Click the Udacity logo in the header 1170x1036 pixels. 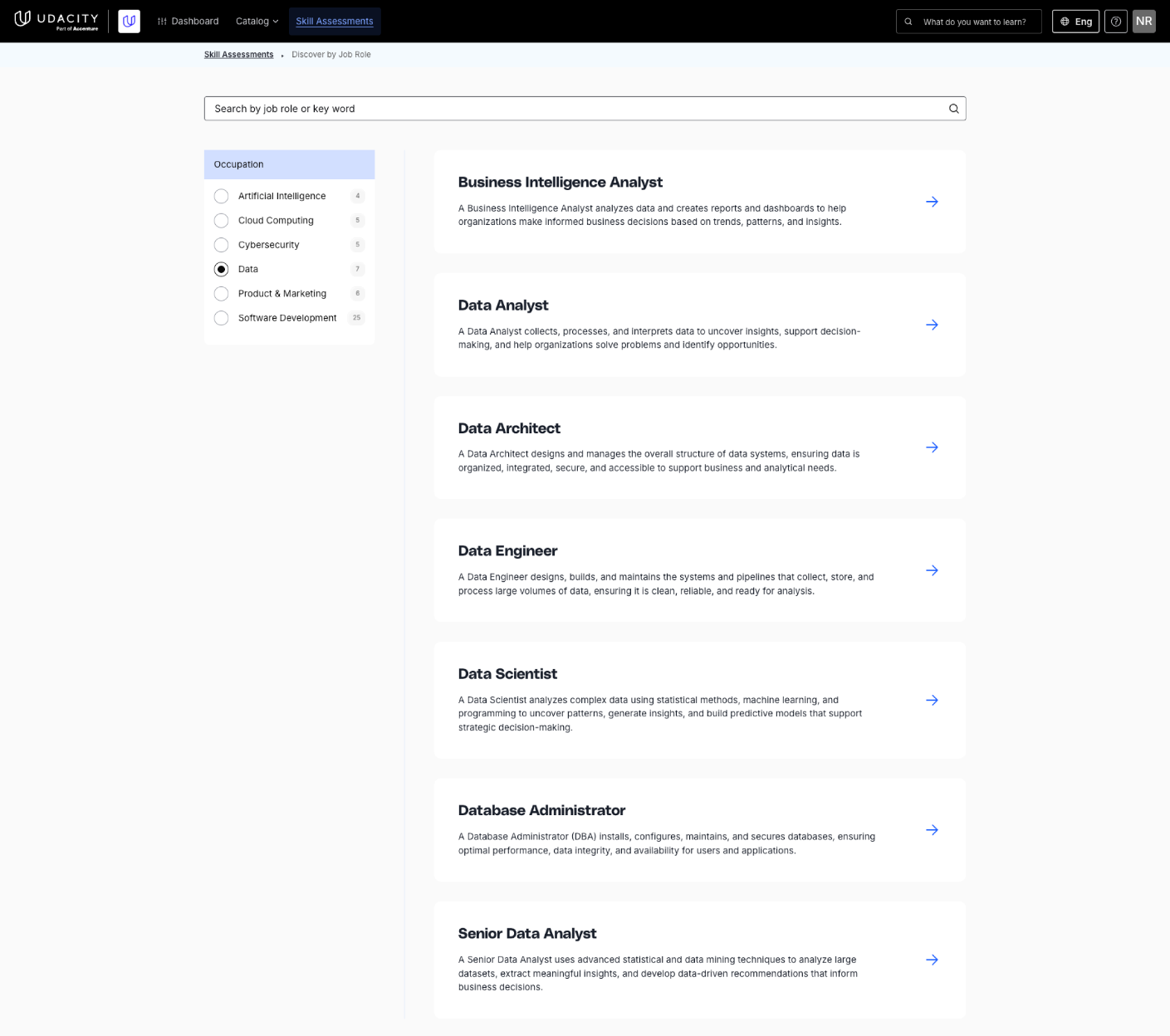pos(56,21)
